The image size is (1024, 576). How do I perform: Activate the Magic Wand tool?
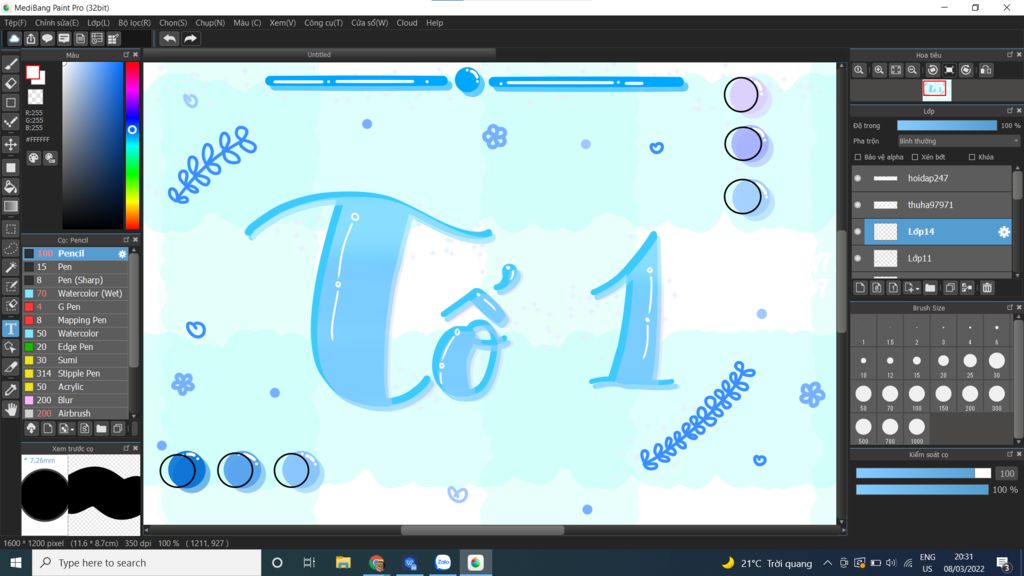[x=10, y=268]
